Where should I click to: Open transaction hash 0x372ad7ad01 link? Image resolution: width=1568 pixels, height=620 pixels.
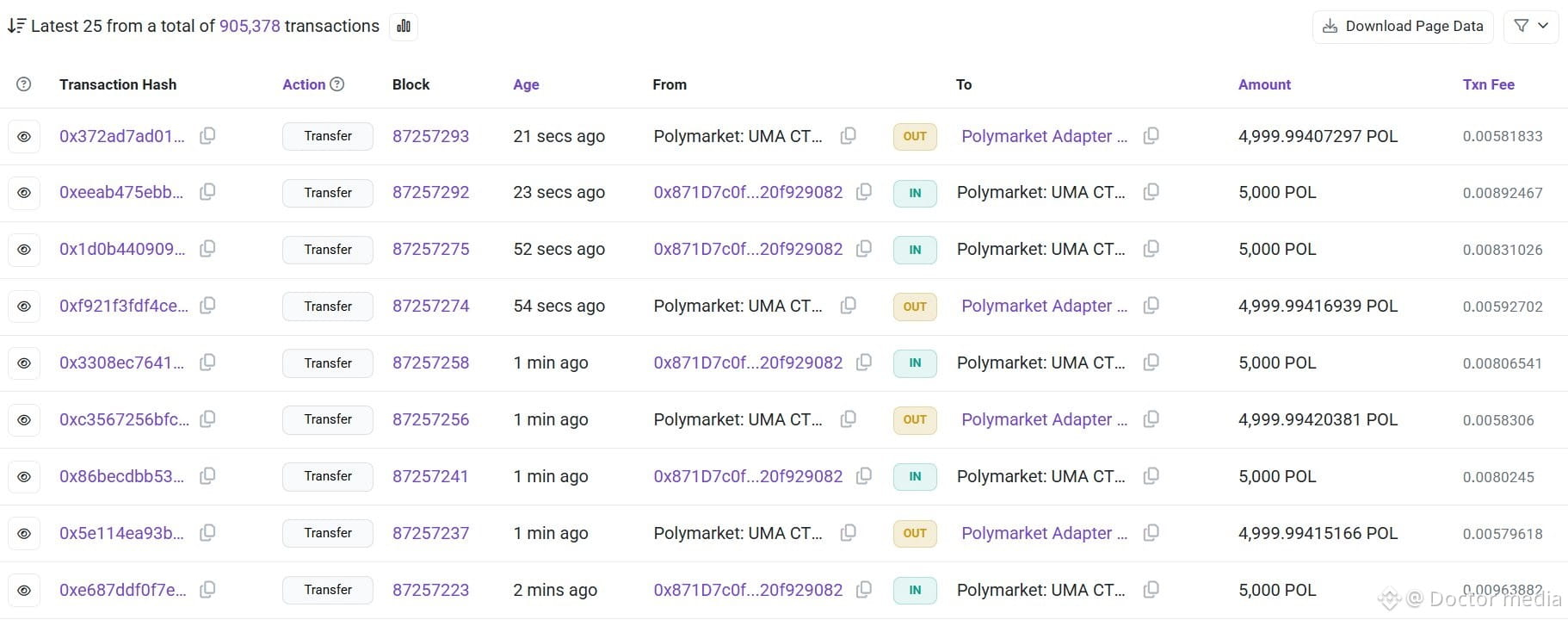click(122, 136)
